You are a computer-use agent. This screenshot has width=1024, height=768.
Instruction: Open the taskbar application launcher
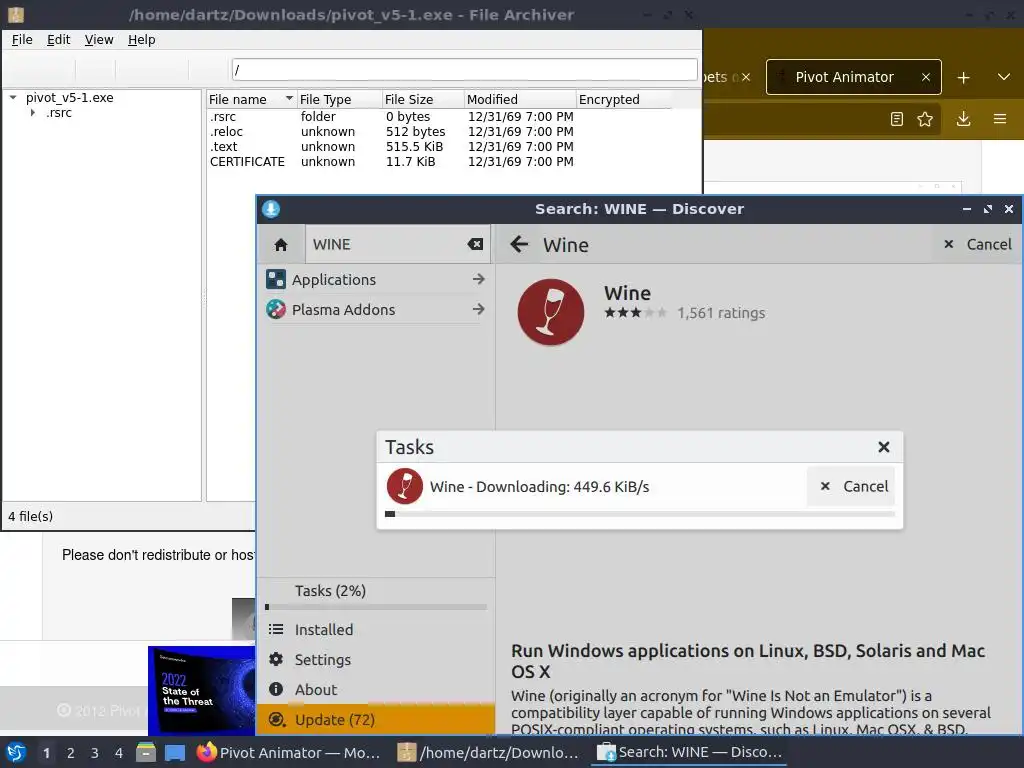pyautogui.click(x=16, y=753)
